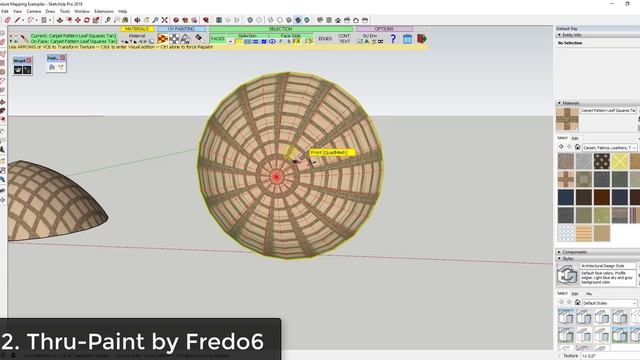Select the Transfer UV painting mode icon
Image resolution: width=640 pixels, height=360 pixels.
tap(185, 39)
